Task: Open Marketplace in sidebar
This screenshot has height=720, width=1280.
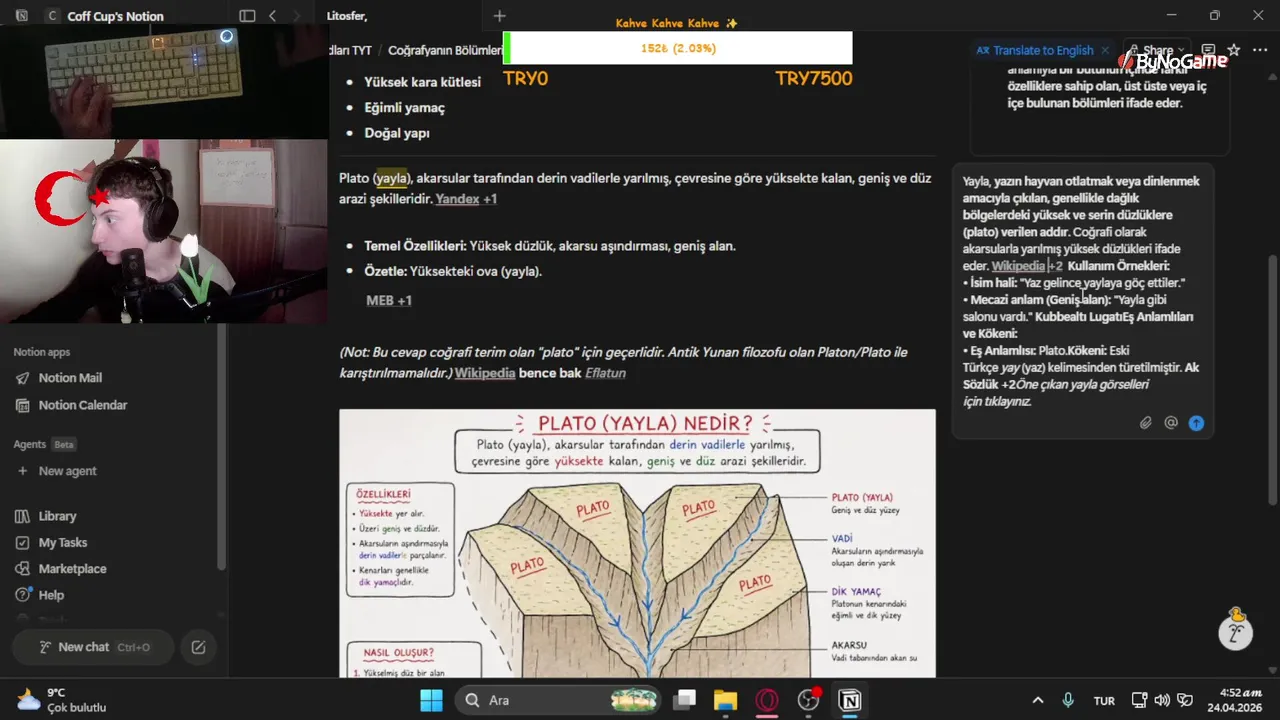Action: (x=72, y=568)
